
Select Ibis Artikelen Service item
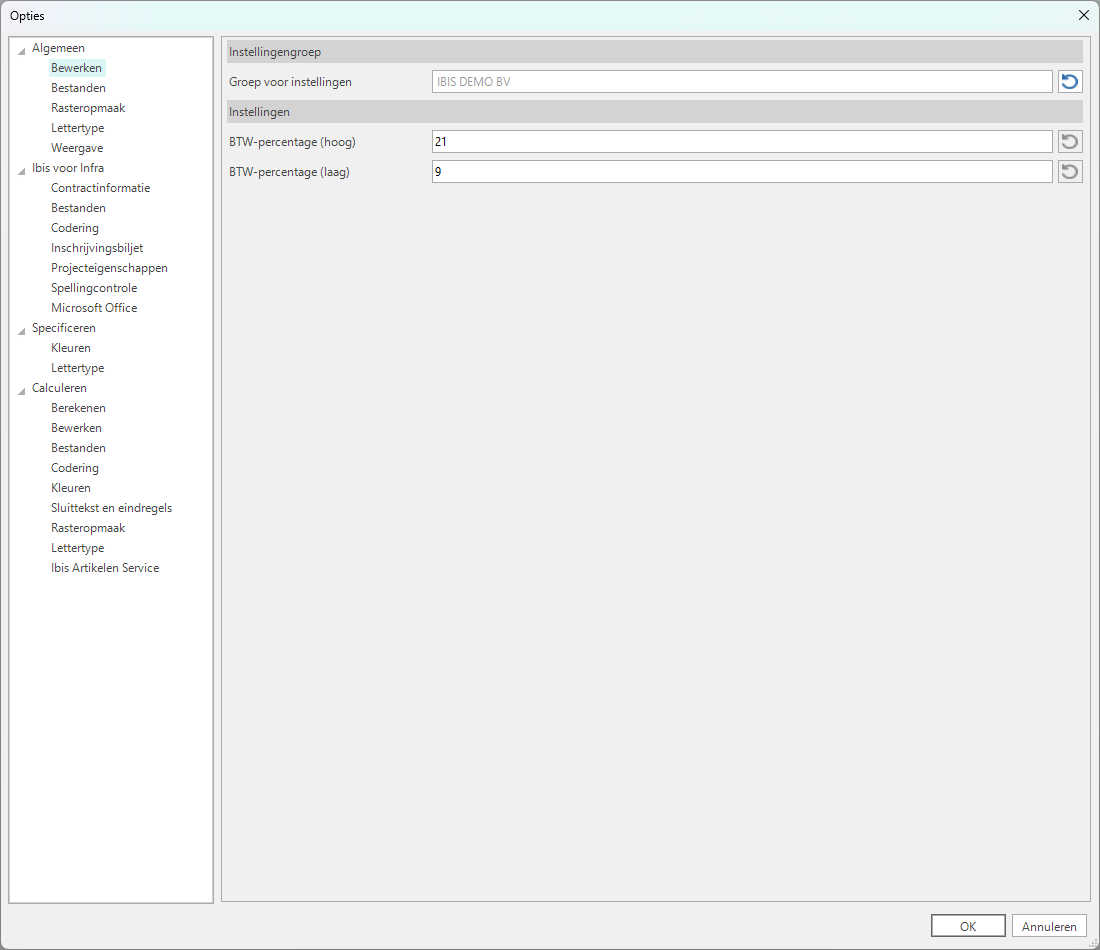pos(105,568)
